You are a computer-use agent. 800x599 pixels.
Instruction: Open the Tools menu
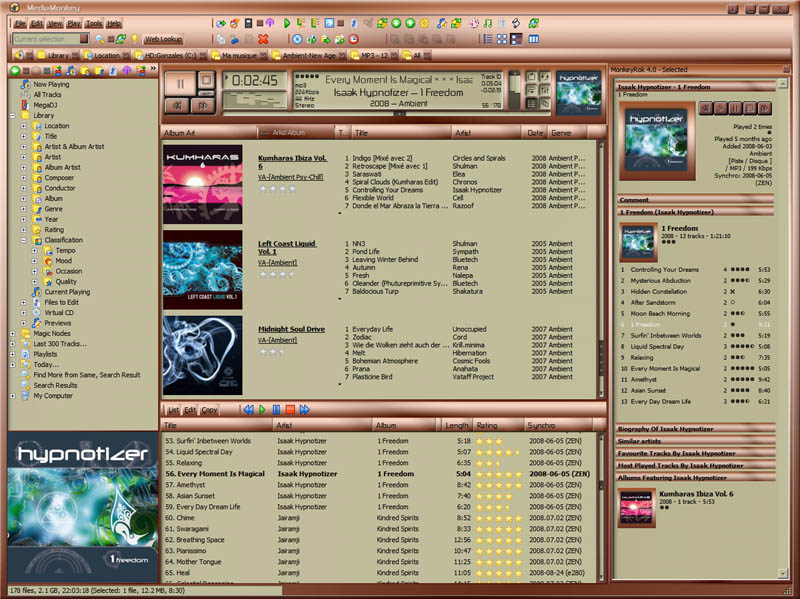94,23
